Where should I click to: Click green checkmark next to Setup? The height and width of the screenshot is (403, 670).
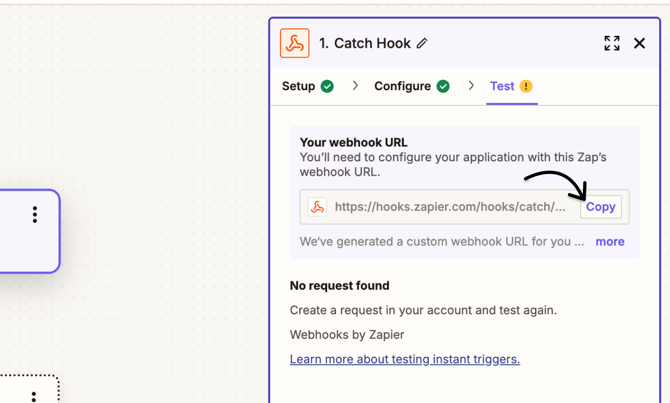327,86
